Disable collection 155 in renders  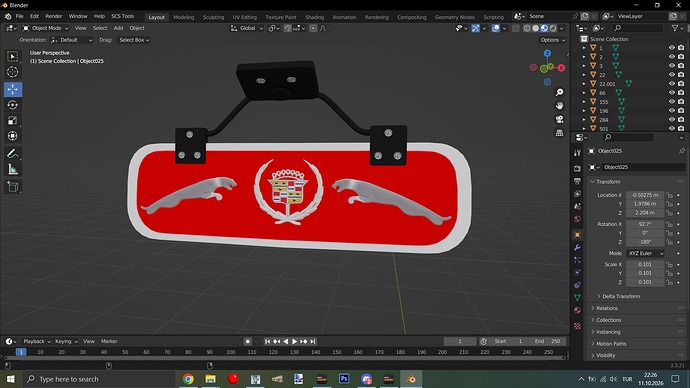[681, 102]
